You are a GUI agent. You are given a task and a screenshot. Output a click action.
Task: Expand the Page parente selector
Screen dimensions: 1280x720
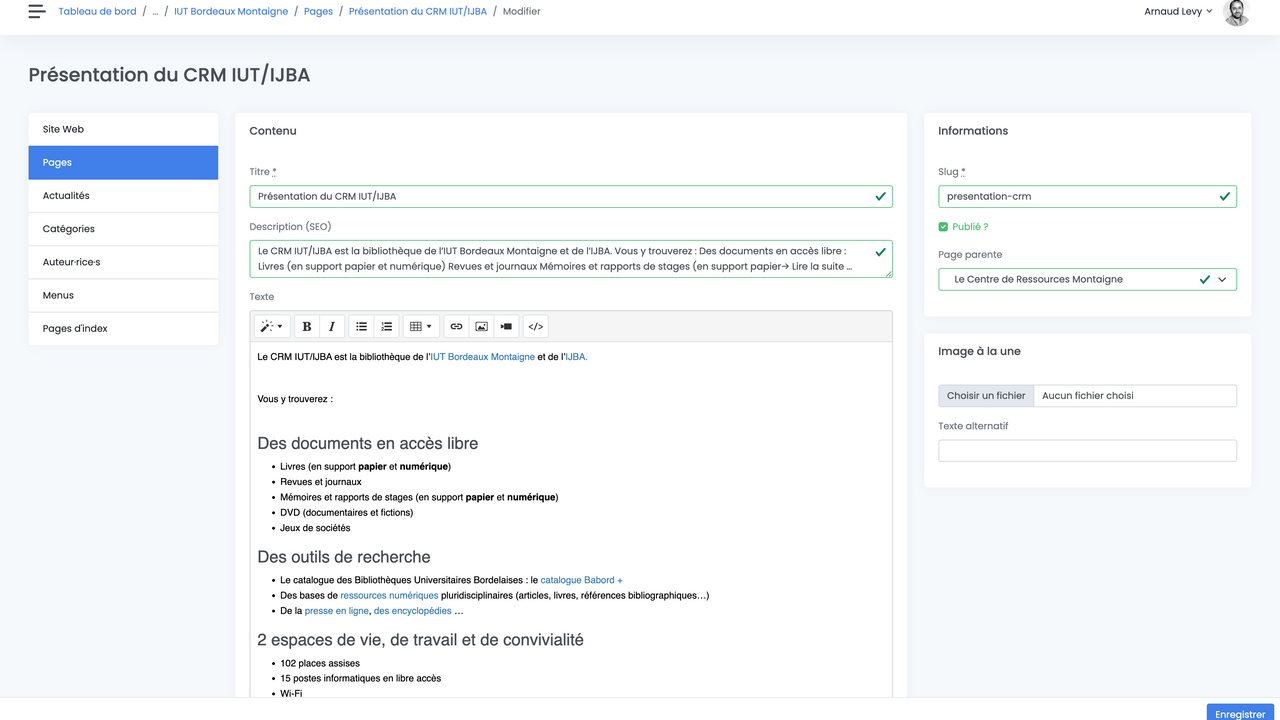(x=1222, y=279)
